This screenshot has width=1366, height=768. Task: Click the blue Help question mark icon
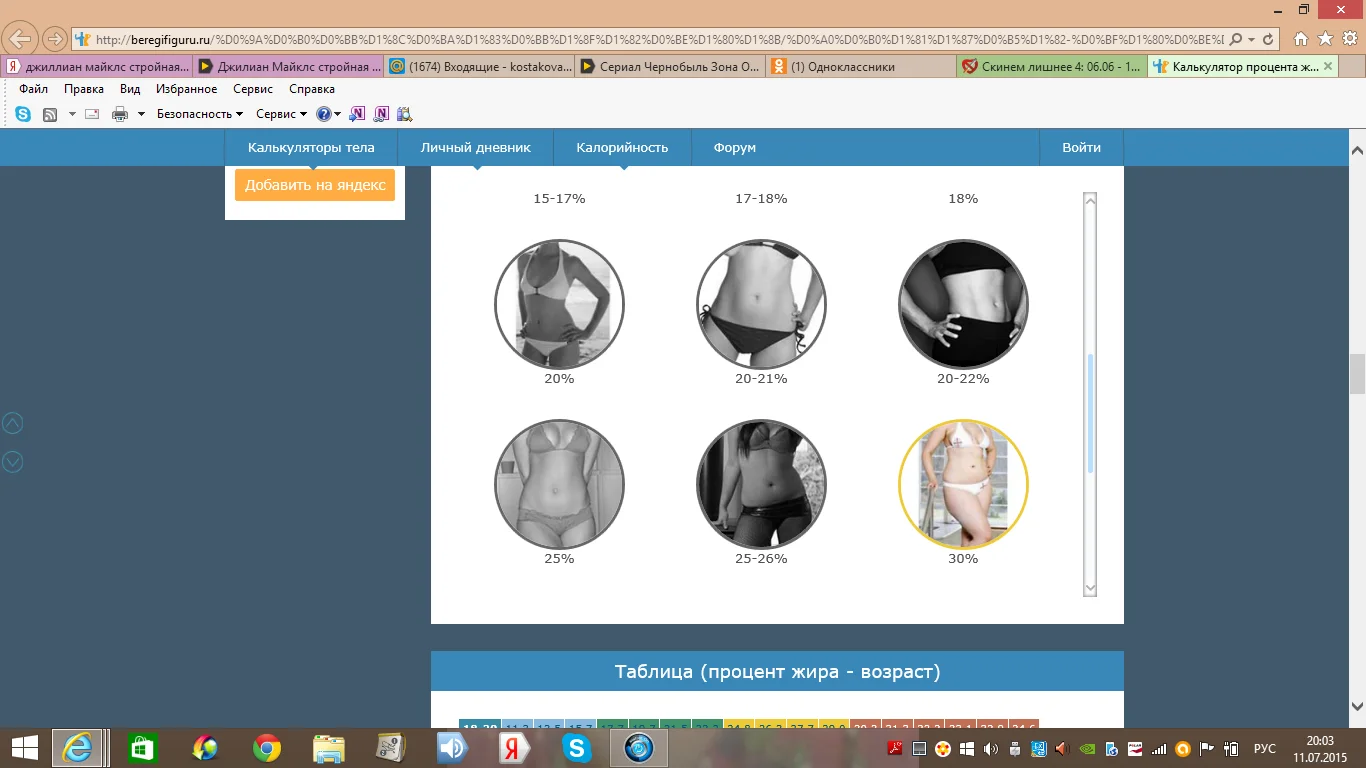[324, 114]
